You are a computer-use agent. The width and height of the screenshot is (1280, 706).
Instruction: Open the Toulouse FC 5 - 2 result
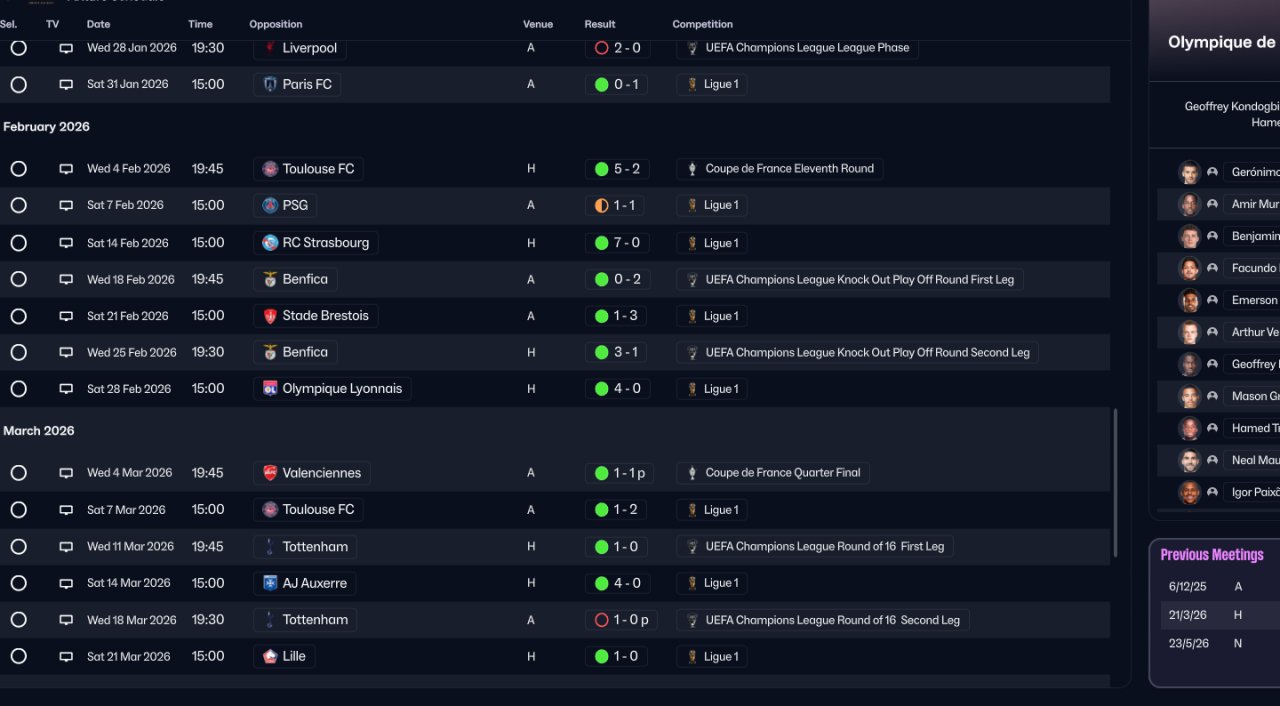[617, 169]
